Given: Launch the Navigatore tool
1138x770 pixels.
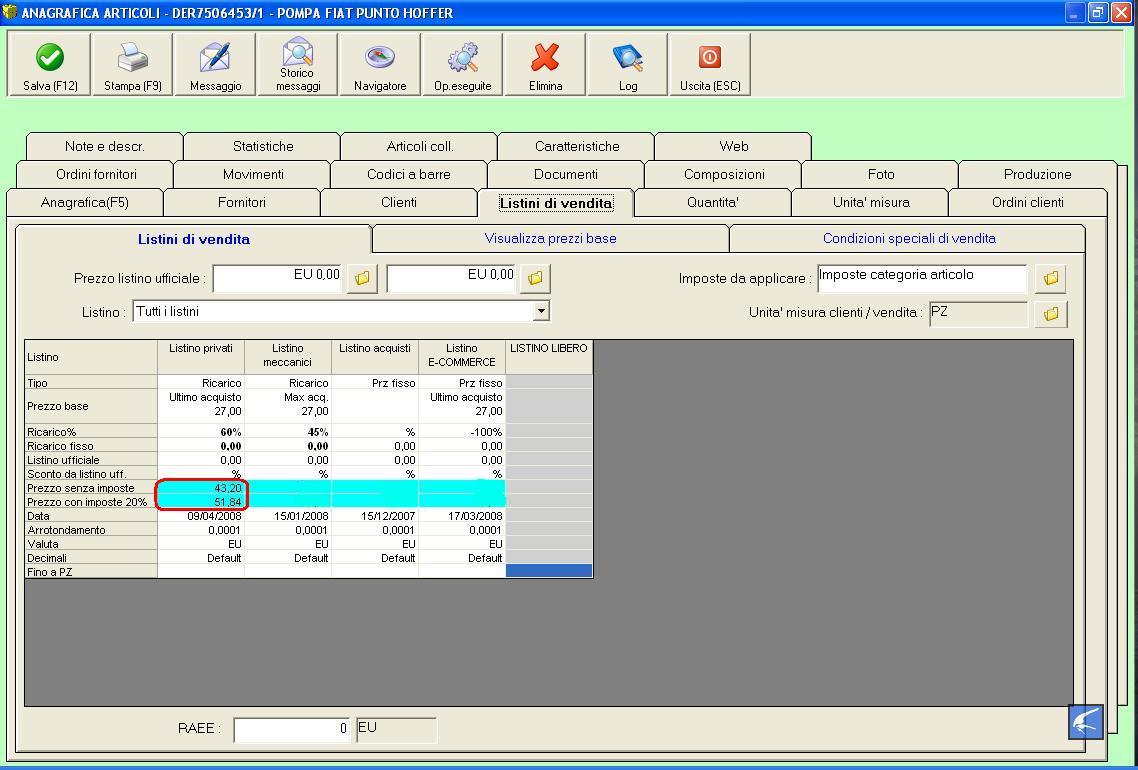Looking at the screenshot, I should coord(380,65).
